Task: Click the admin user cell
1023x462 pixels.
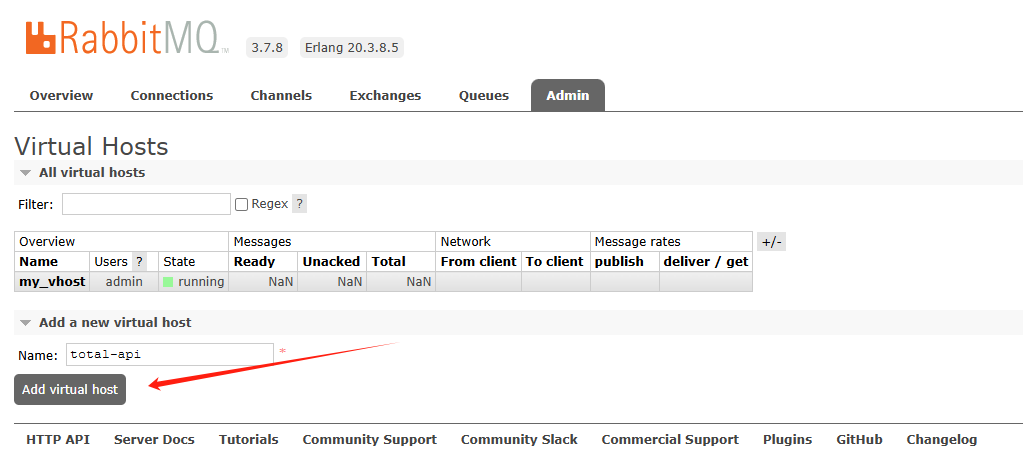Action: [124, 282]
